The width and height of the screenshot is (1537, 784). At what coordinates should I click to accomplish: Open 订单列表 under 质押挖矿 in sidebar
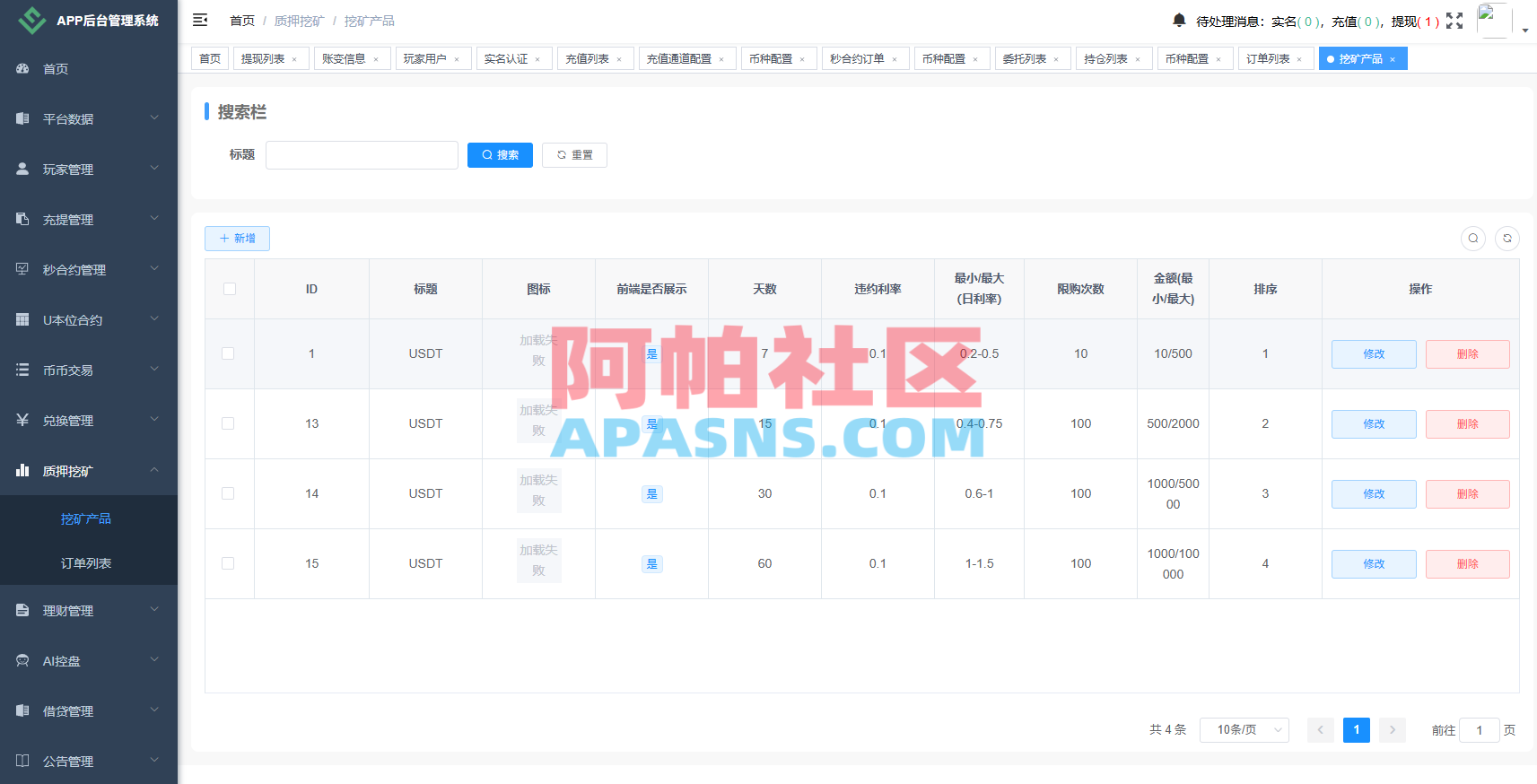89,563
